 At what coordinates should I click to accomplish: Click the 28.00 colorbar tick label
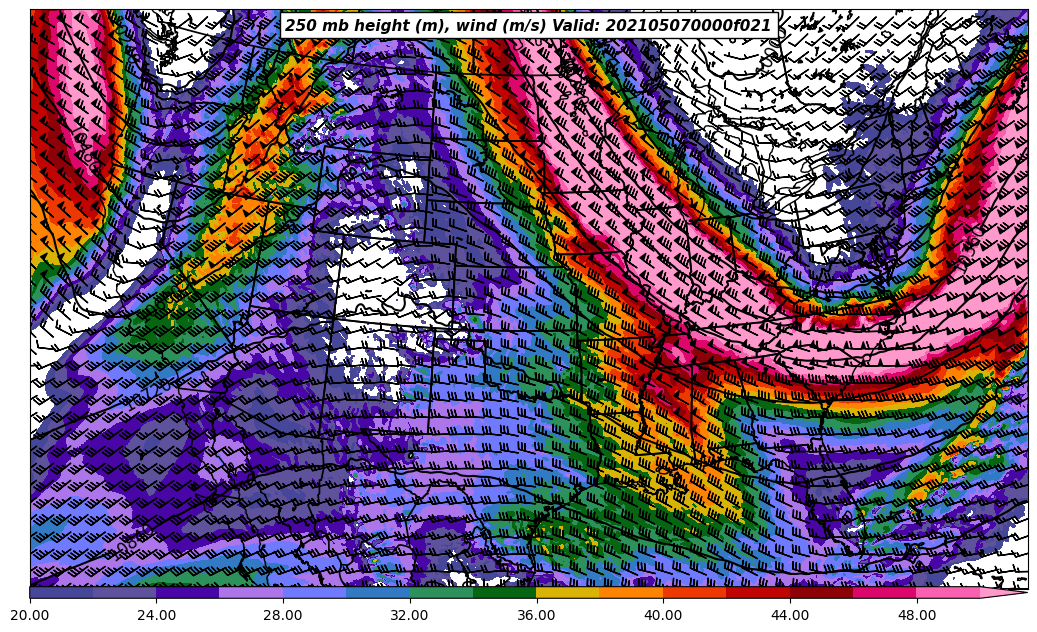point(283,615)
